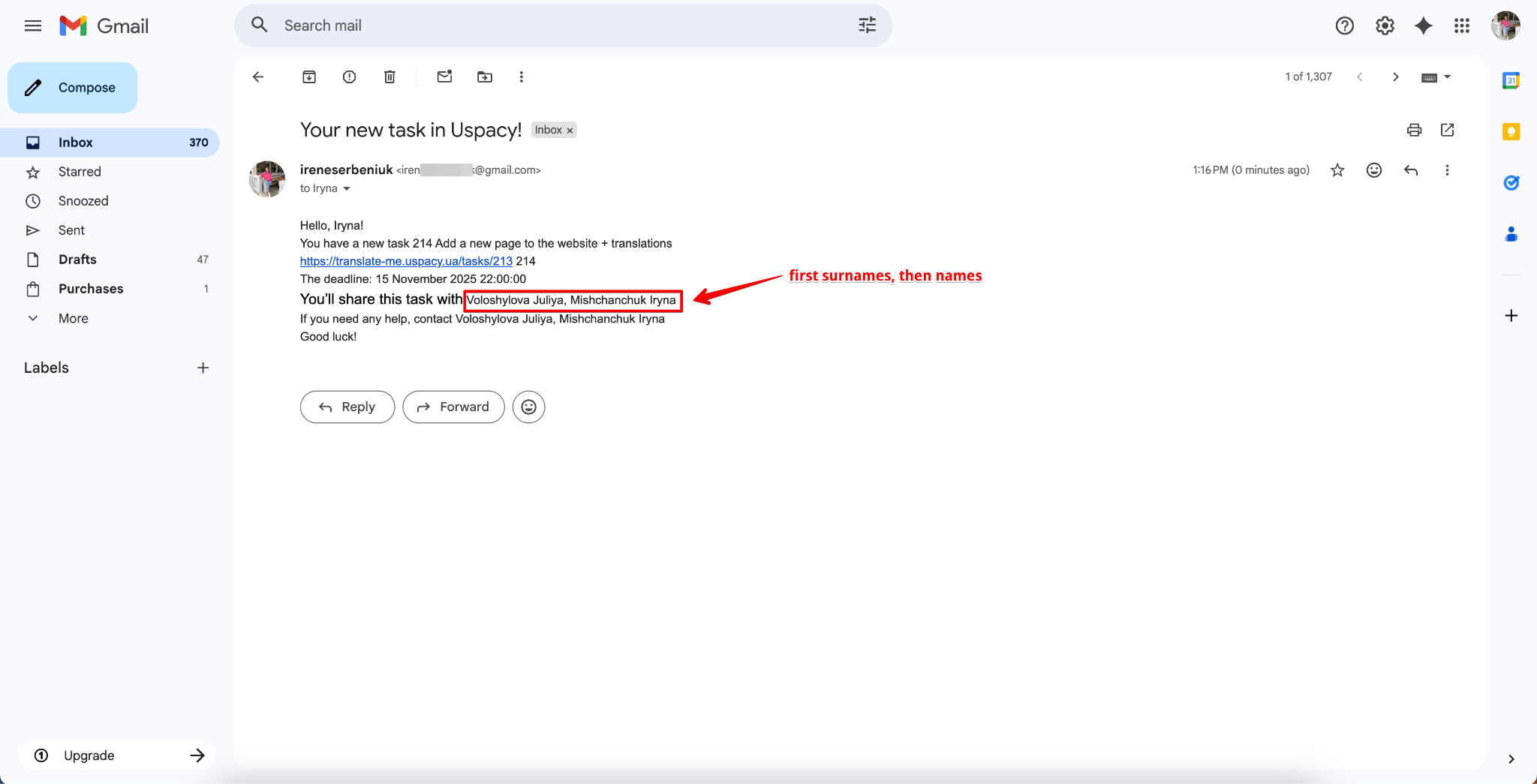The height and width of the screenshot is (784, 1537).
Task: Delete the email with trash icon
Action: tap(390, 77)
